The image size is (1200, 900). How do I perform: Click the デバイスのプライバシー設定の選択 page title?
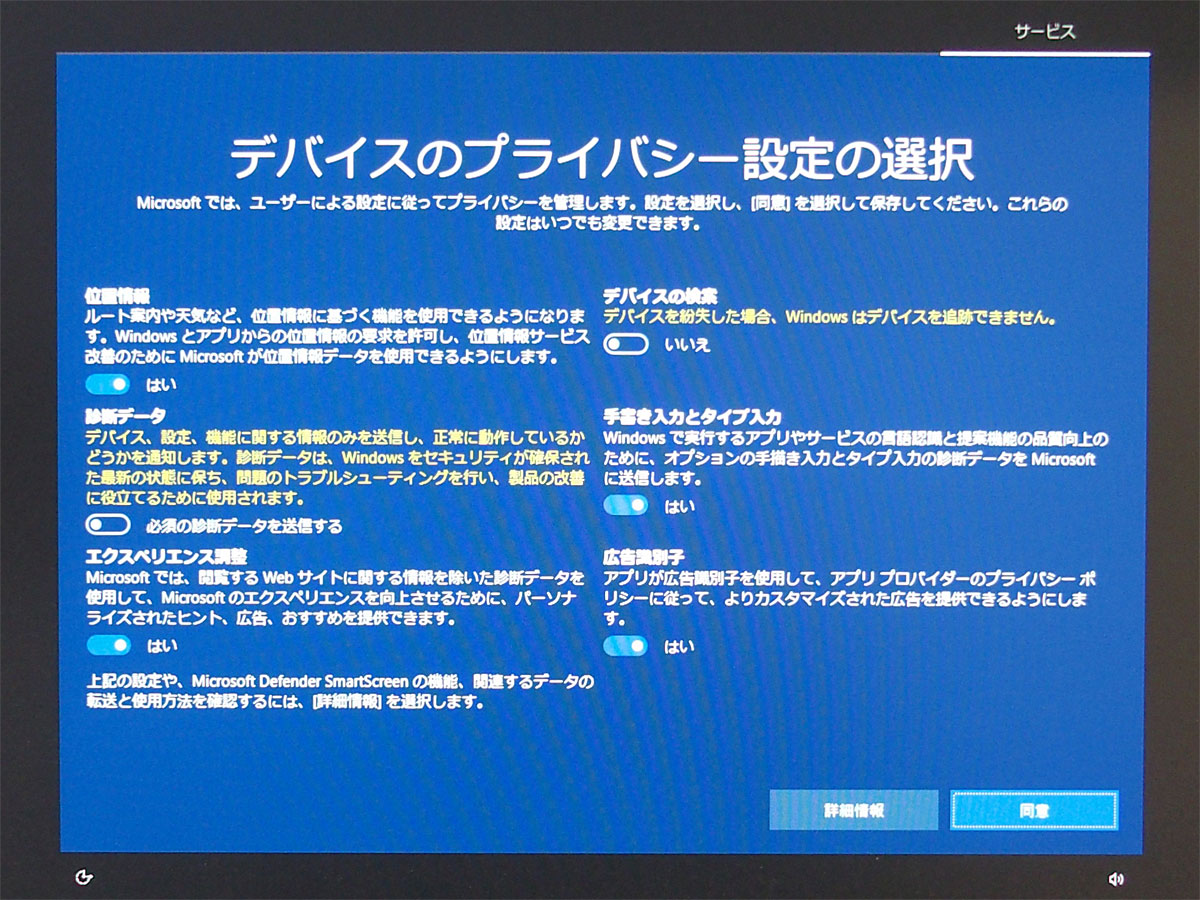[602, 159]
